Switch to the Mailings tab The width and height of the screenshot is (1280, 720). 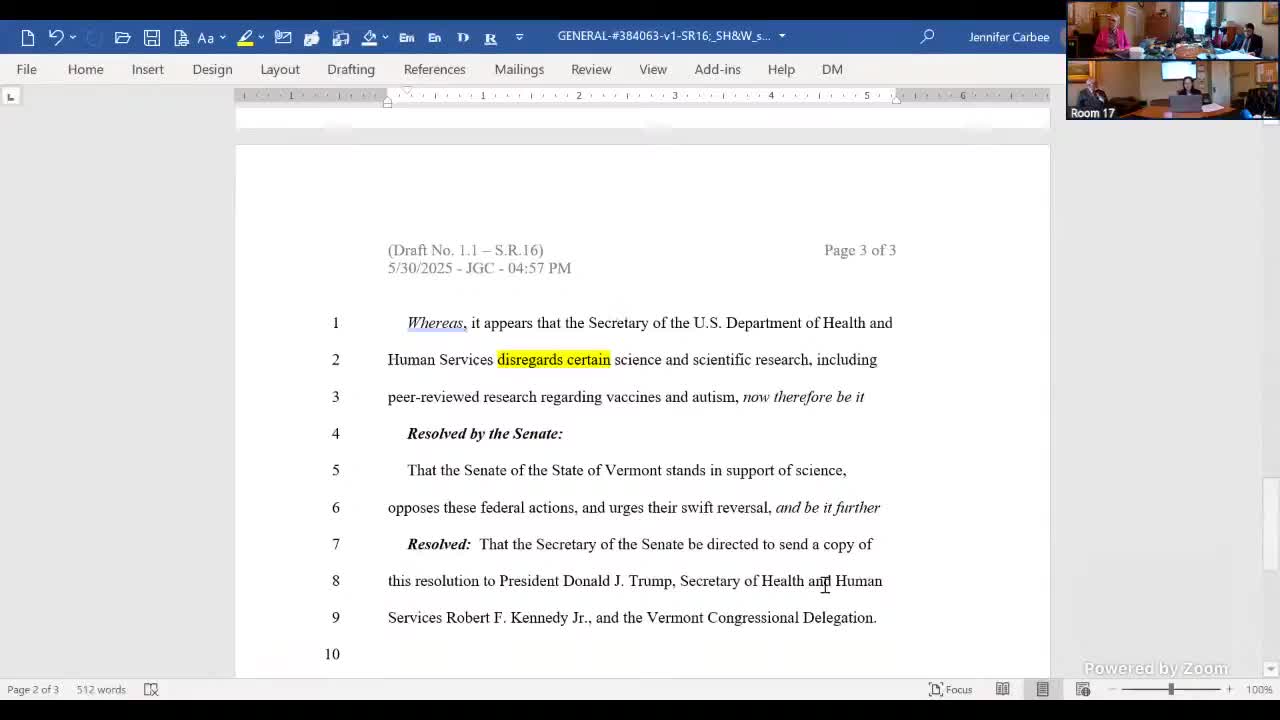click(519, 69)
